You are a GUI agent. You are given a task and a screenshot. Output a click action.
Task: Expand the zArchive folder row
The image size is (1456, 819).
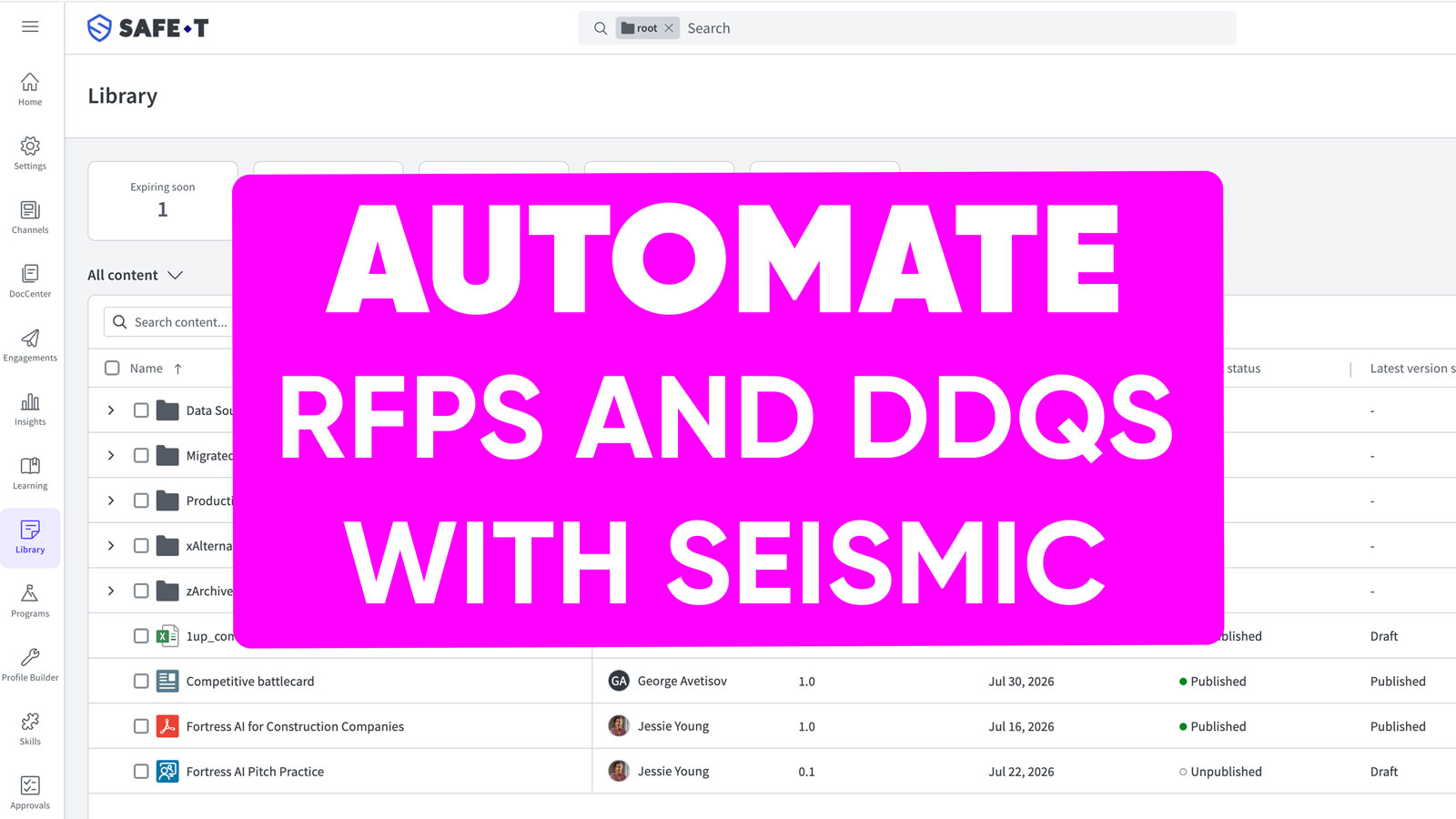[111, 591]
